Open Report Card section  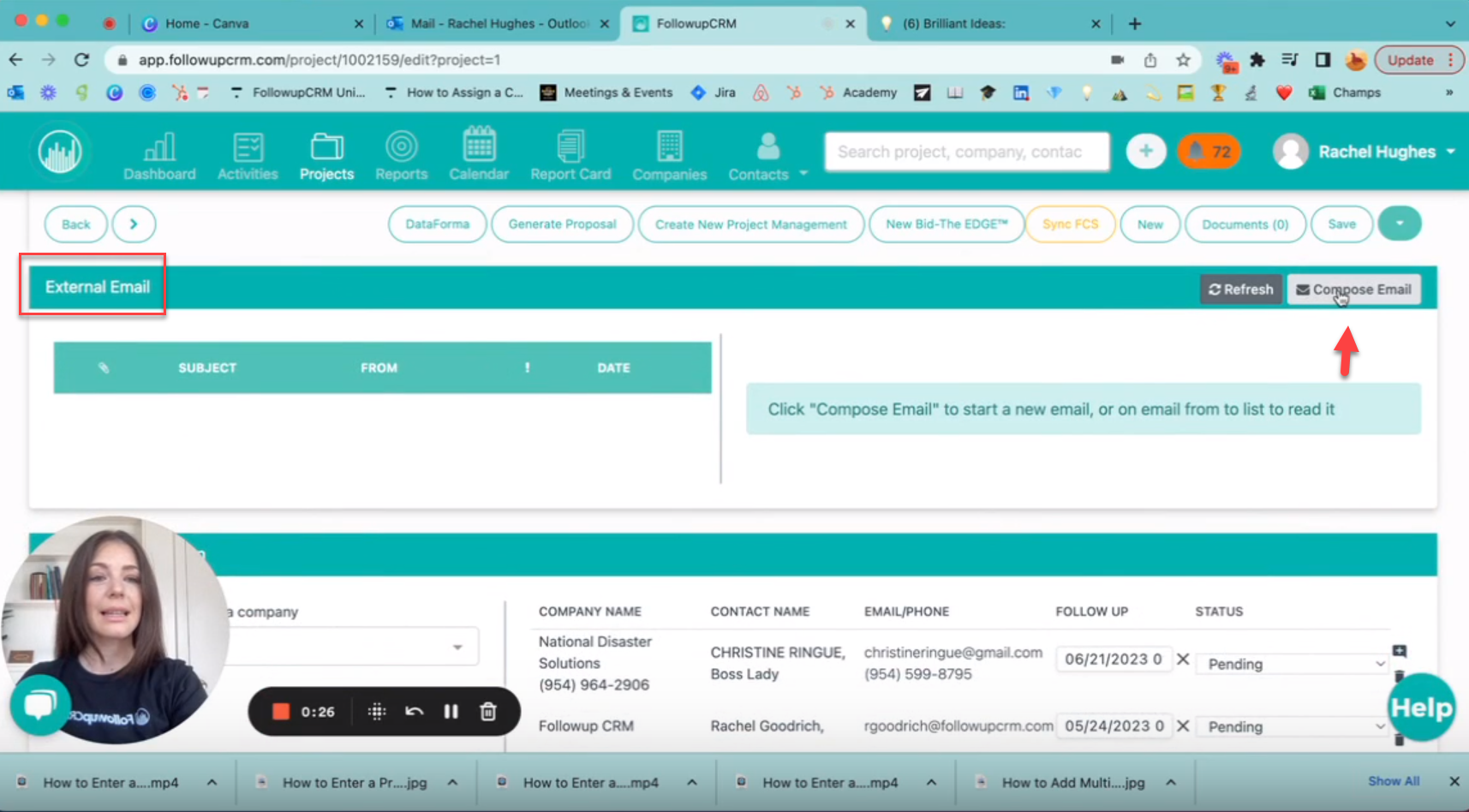point(570,155)
